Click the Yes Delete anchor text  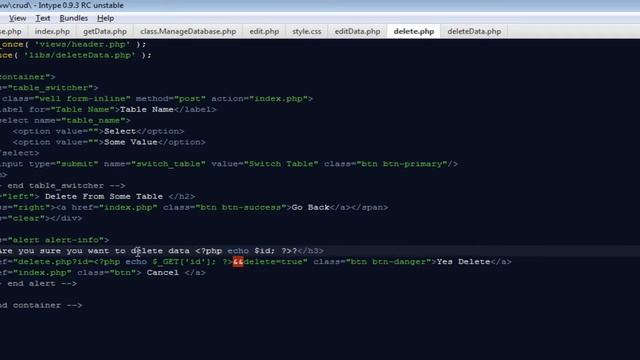[463, 262]
